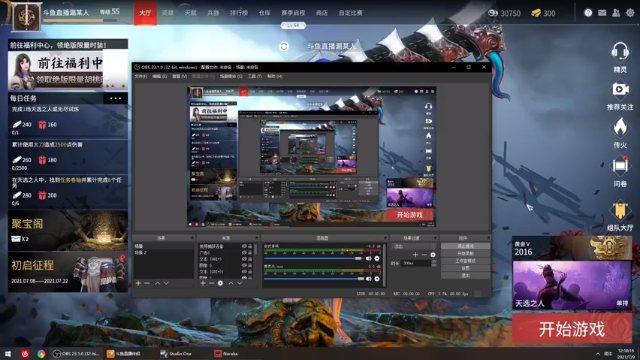
Task: Adjust the 台式音响 volume slider
Action: (x=313, y=258)
